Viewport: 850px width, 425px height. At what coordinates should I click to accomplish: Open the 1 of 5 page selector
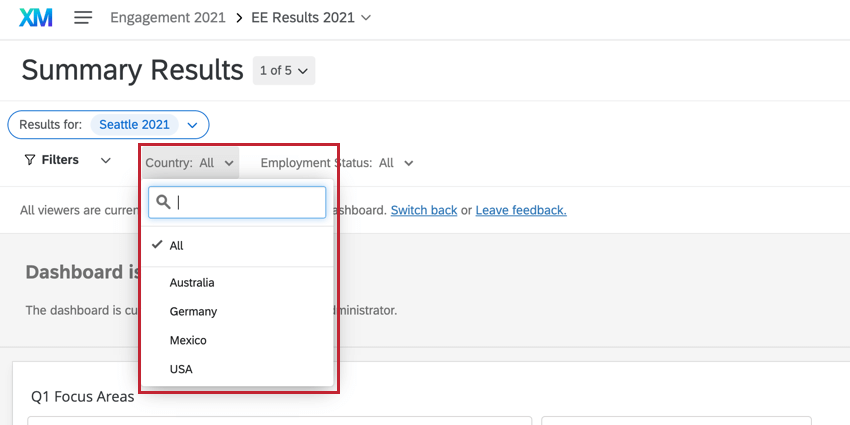(x=284, y=70)
